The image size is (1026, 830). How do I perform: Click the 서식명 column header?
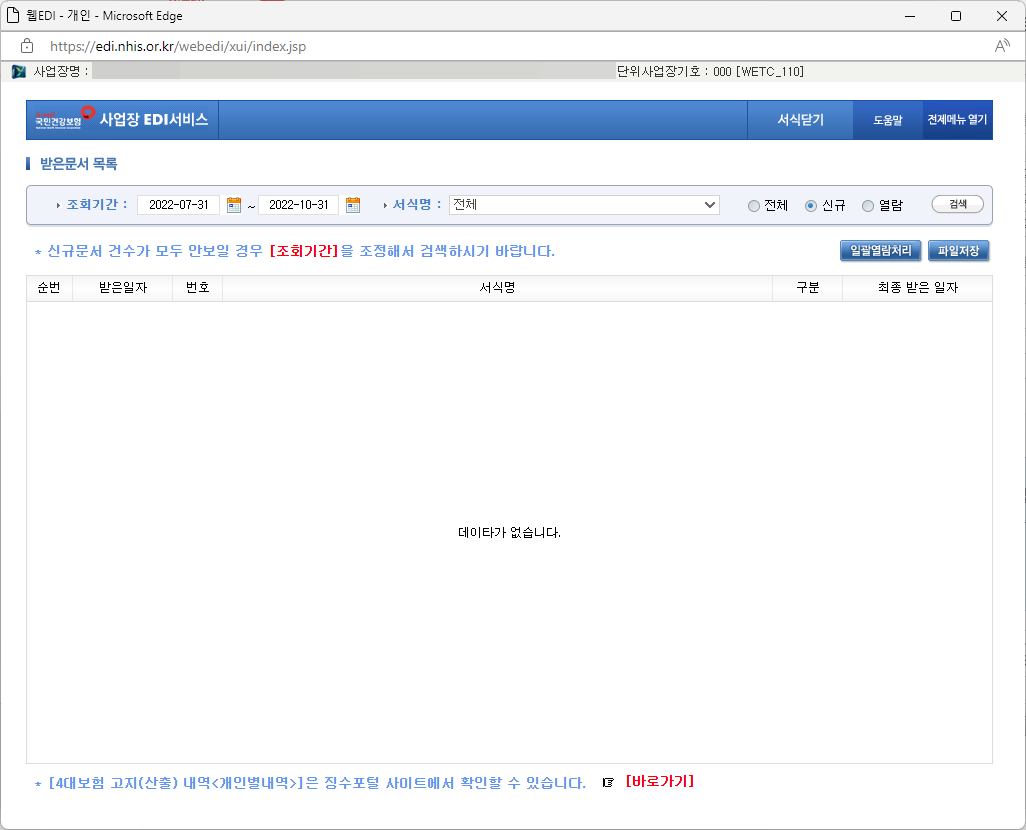tap(497, 288)
